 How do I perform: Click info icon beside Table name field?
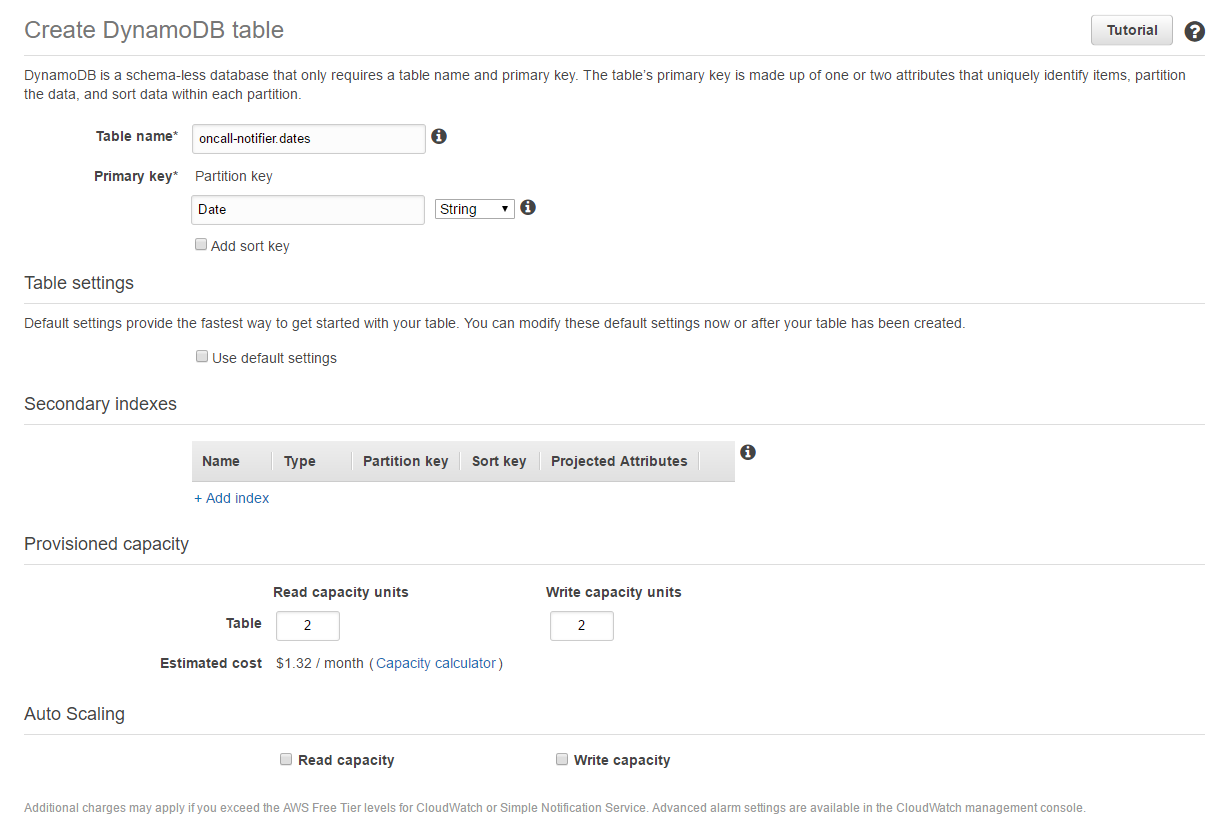click(x=439, y=136)
